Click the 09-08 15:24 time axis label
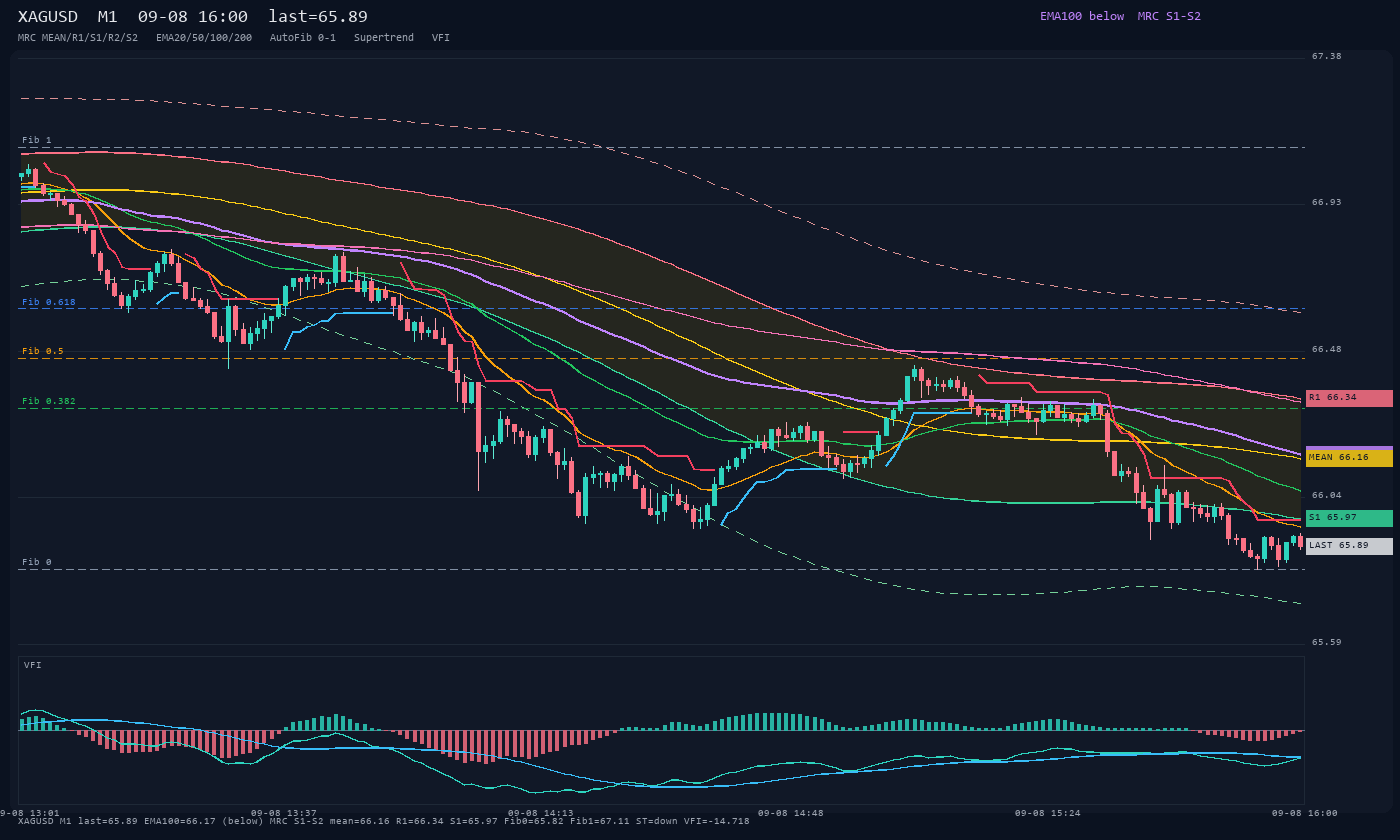 pos(1048,813)
